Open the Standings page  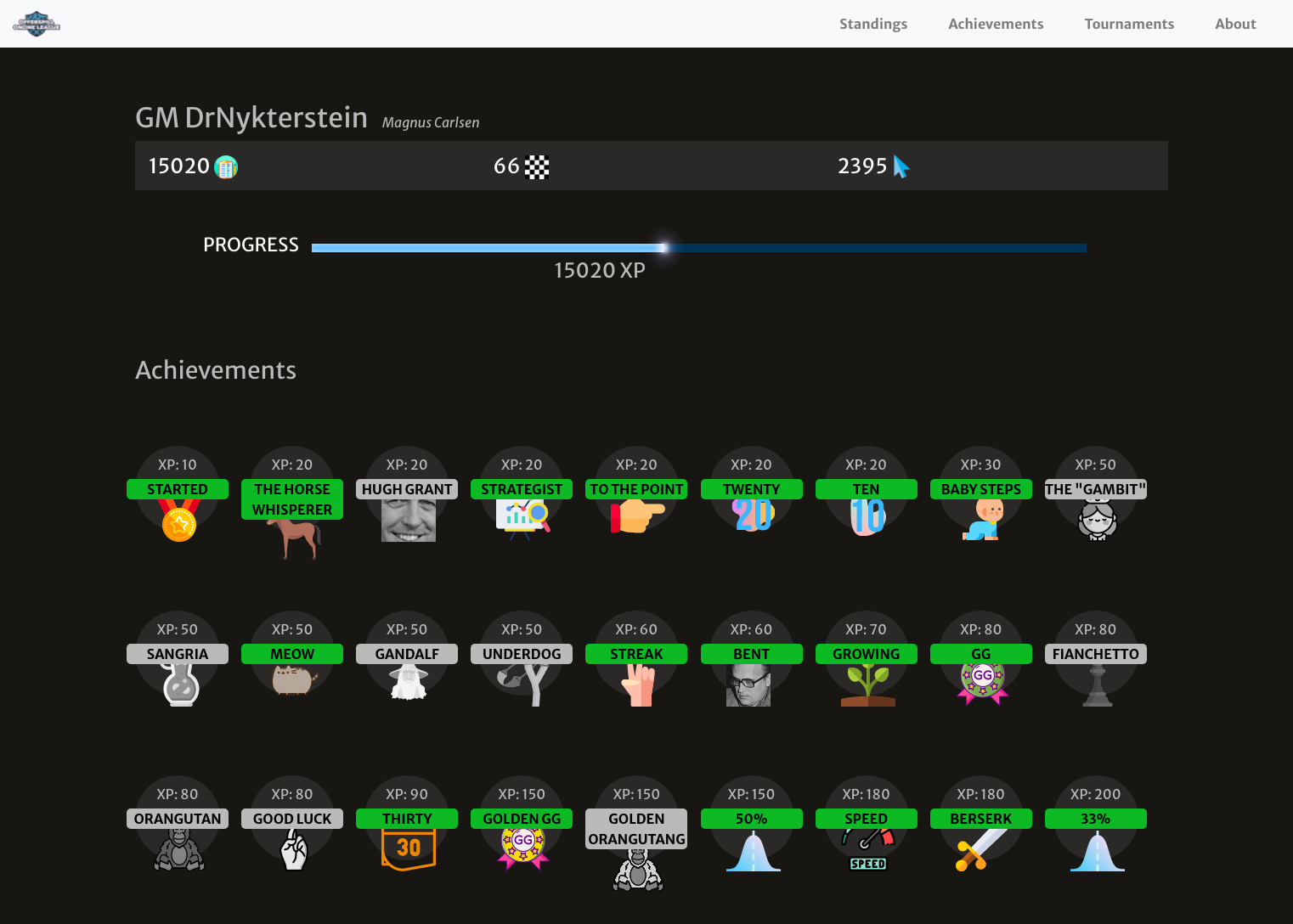coord(872,24)
